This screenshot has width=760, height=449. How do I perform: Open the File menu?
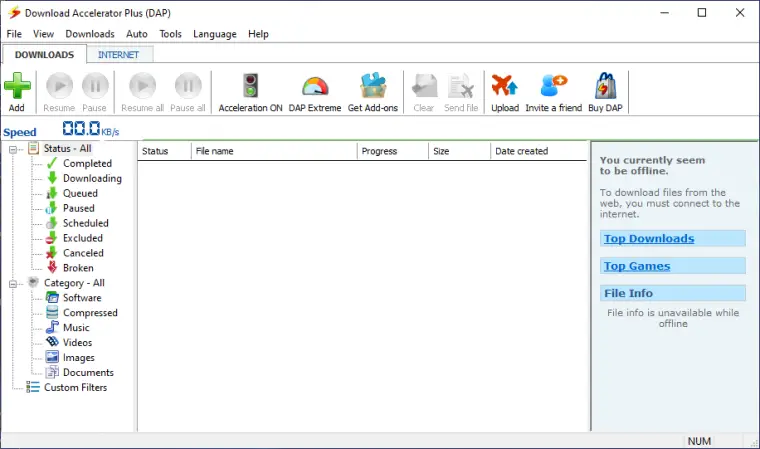click(14, 34)
